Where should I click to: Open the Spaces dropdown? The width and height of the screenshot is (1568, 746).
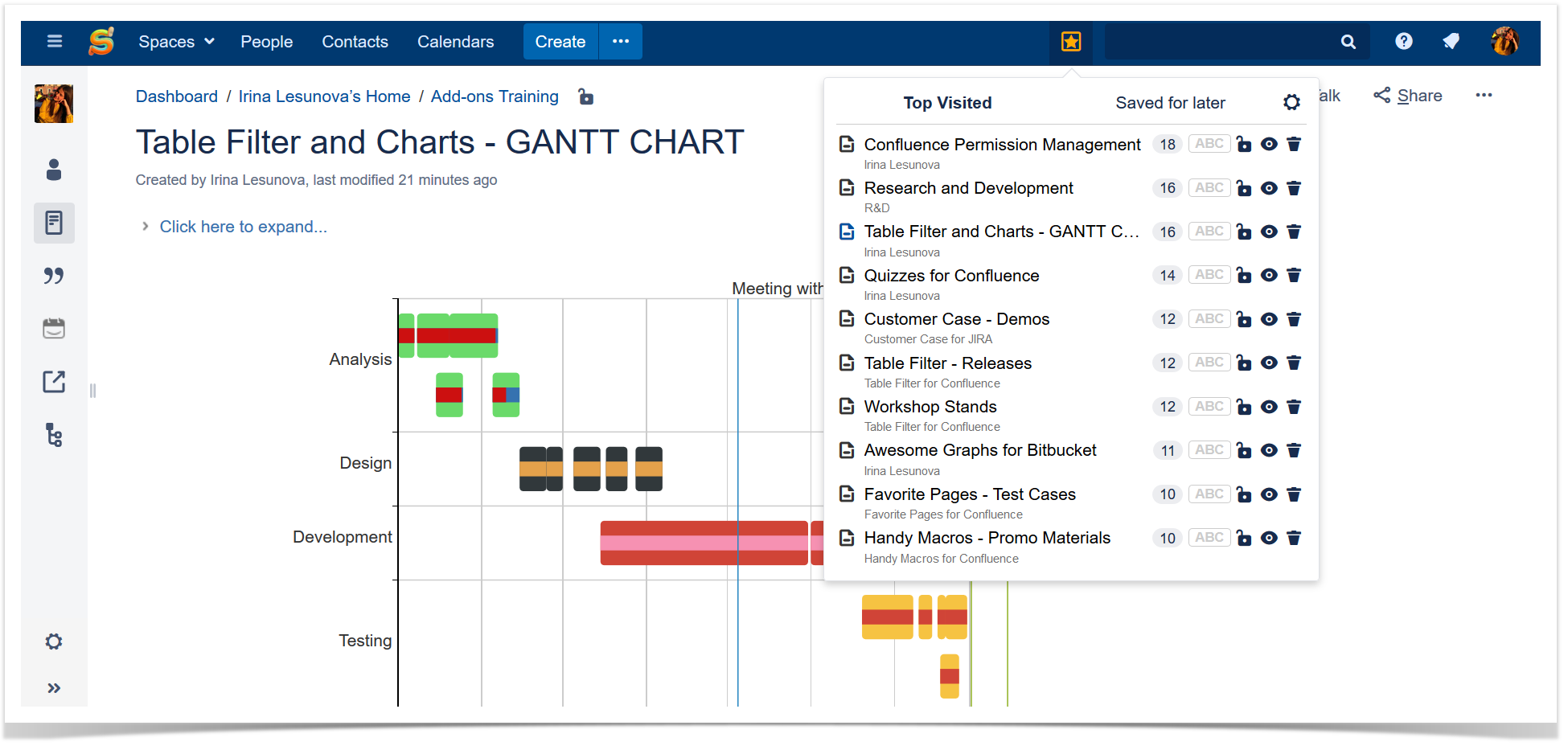[x=176, y=42]
